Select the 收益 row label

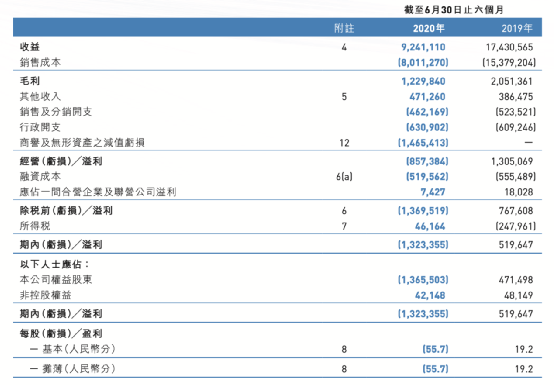tap(30, 47)
